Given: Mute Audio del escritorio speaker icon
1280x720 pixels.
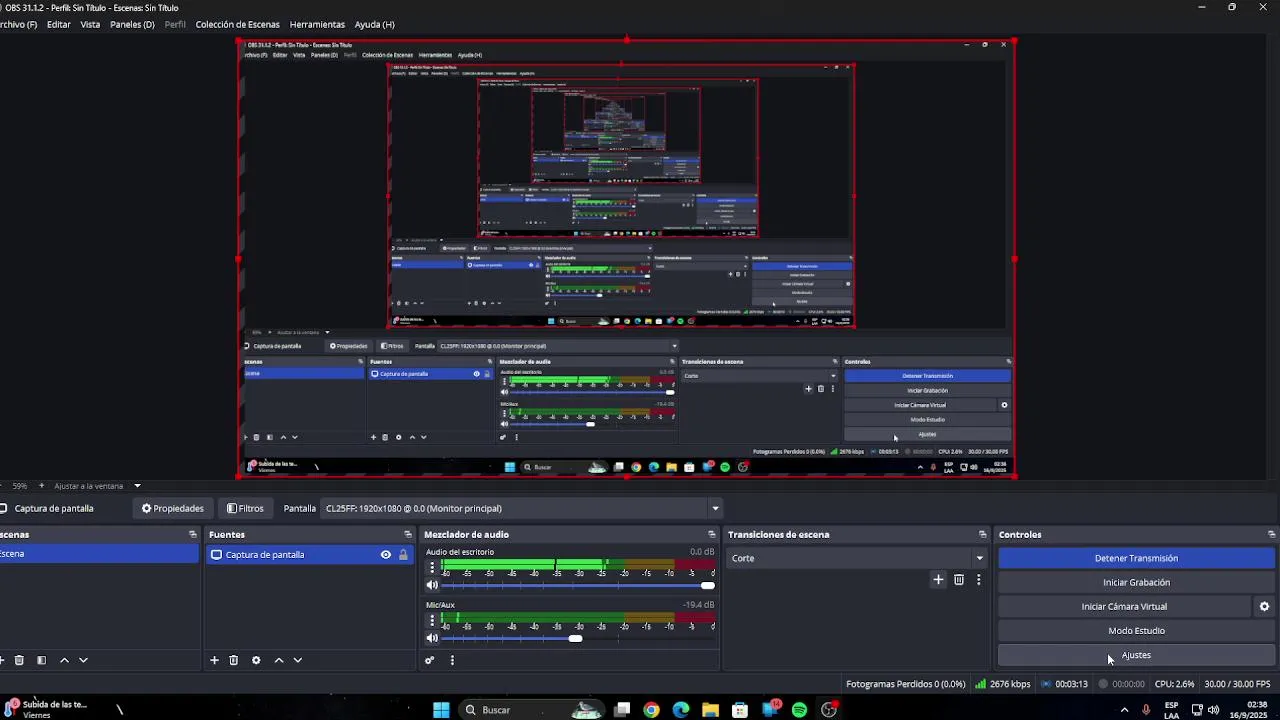Looking at the screenshot, I should pos(432,586).
